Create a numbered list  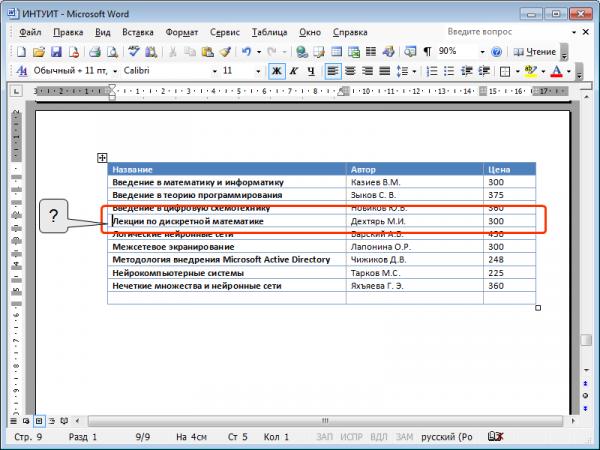point(432,71)
